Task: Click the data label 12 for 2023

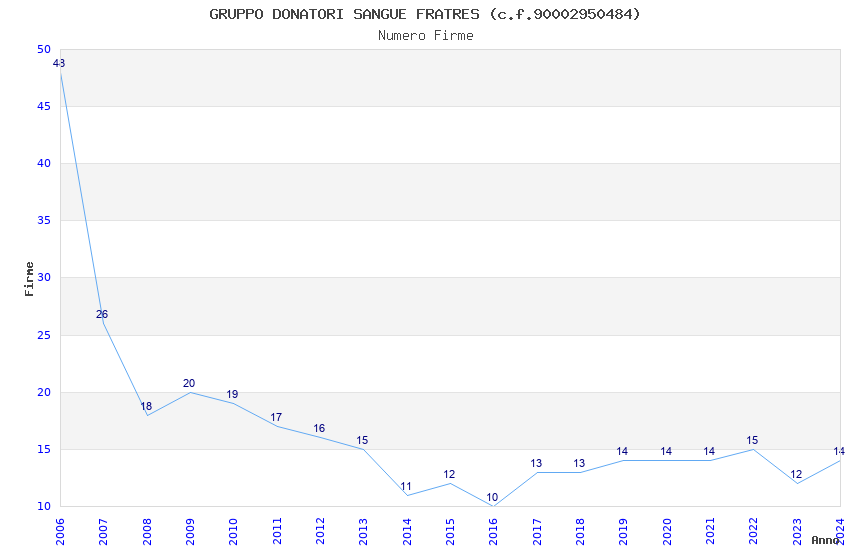Action: [x=796, y=475]
